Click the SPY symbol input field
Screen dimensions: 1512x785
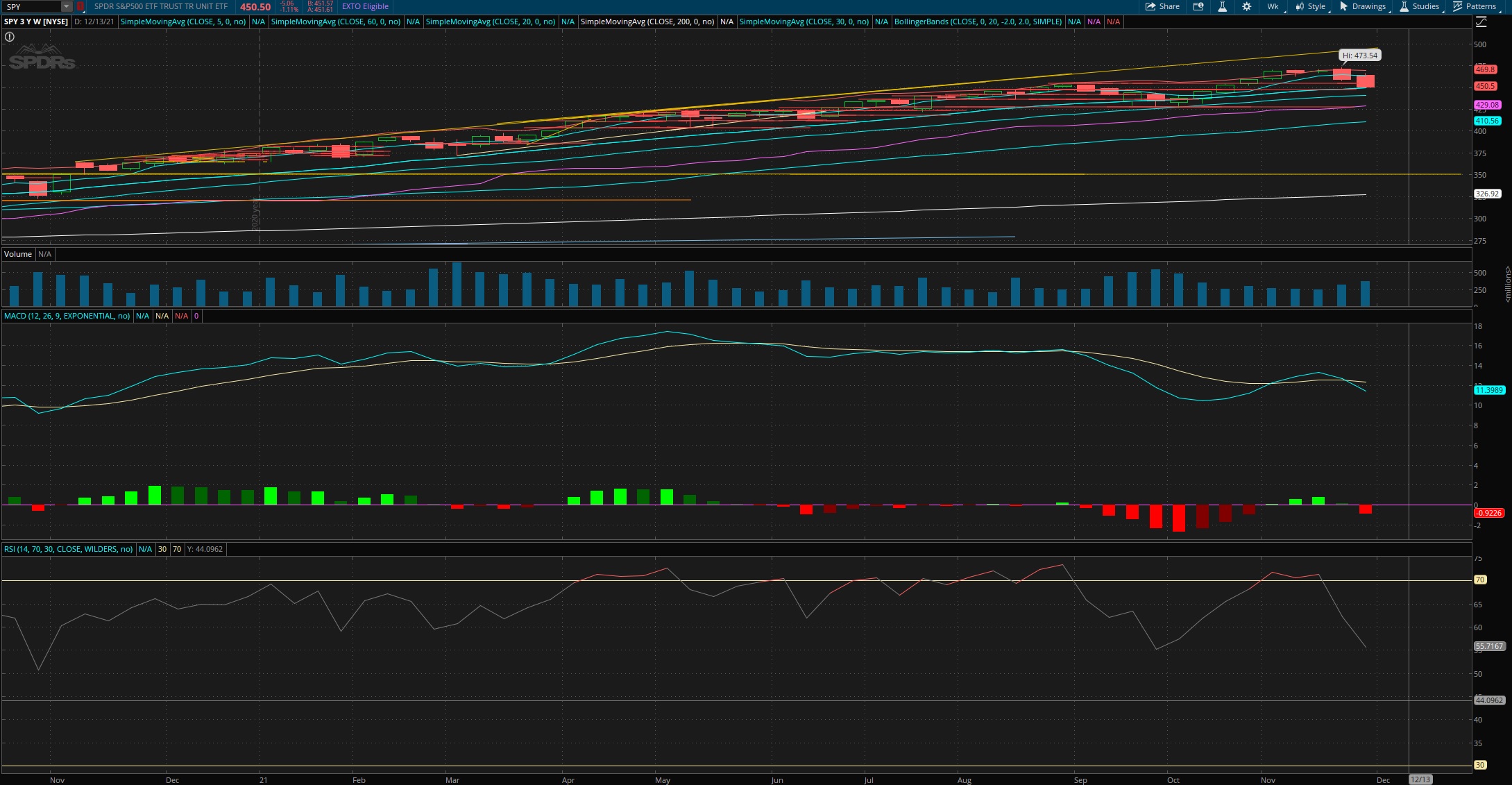pyautogui.click(x=32, y=6)
